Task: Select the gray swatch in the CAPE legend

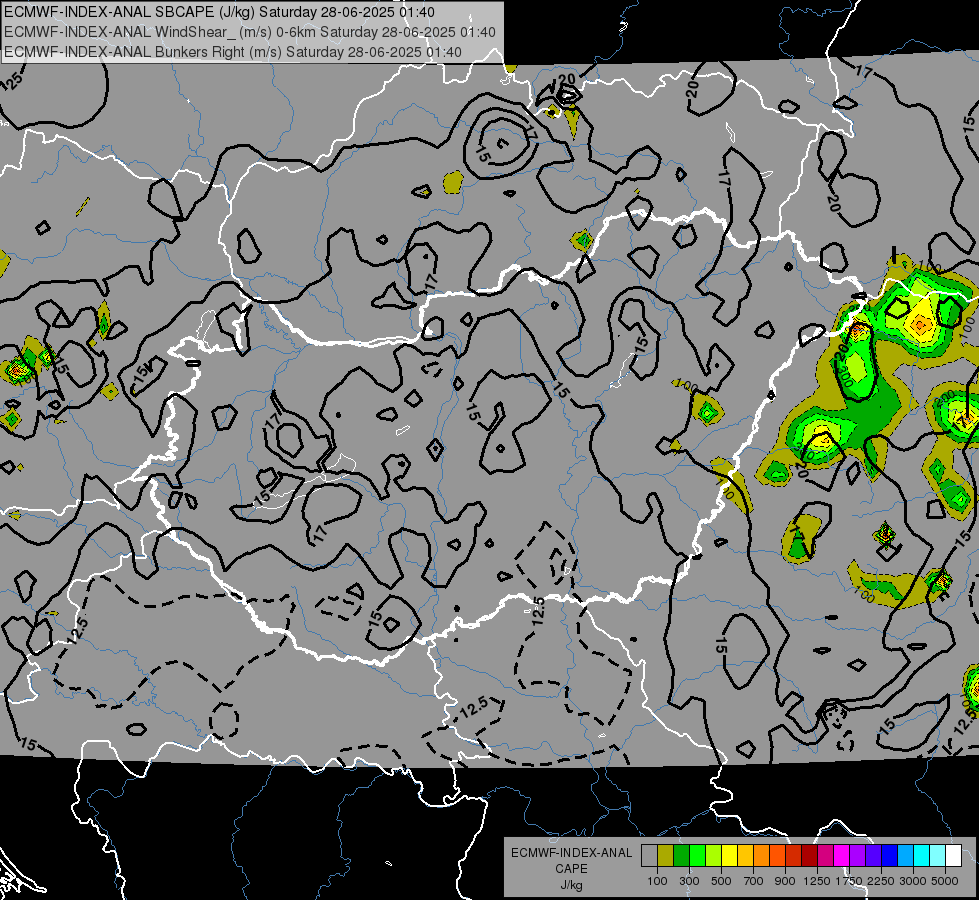Action: pyautogui.click(x=649, y=855)
